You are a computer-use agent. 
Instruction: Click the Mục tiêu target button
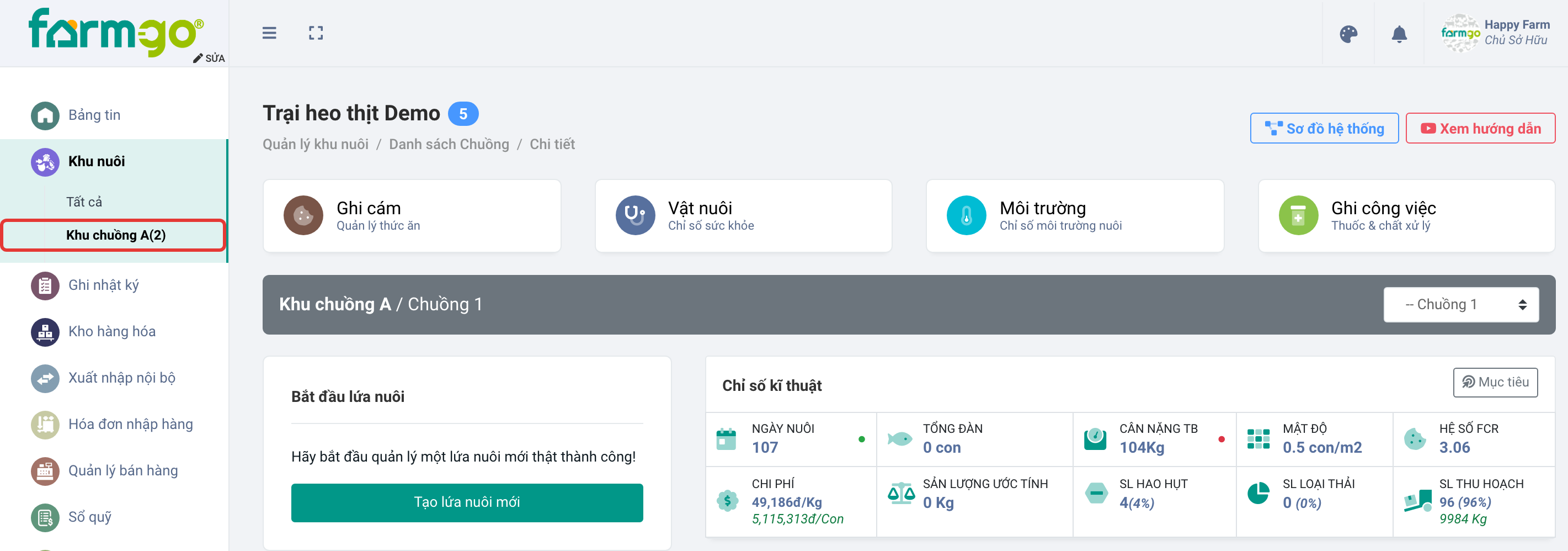coord(1495,383)
